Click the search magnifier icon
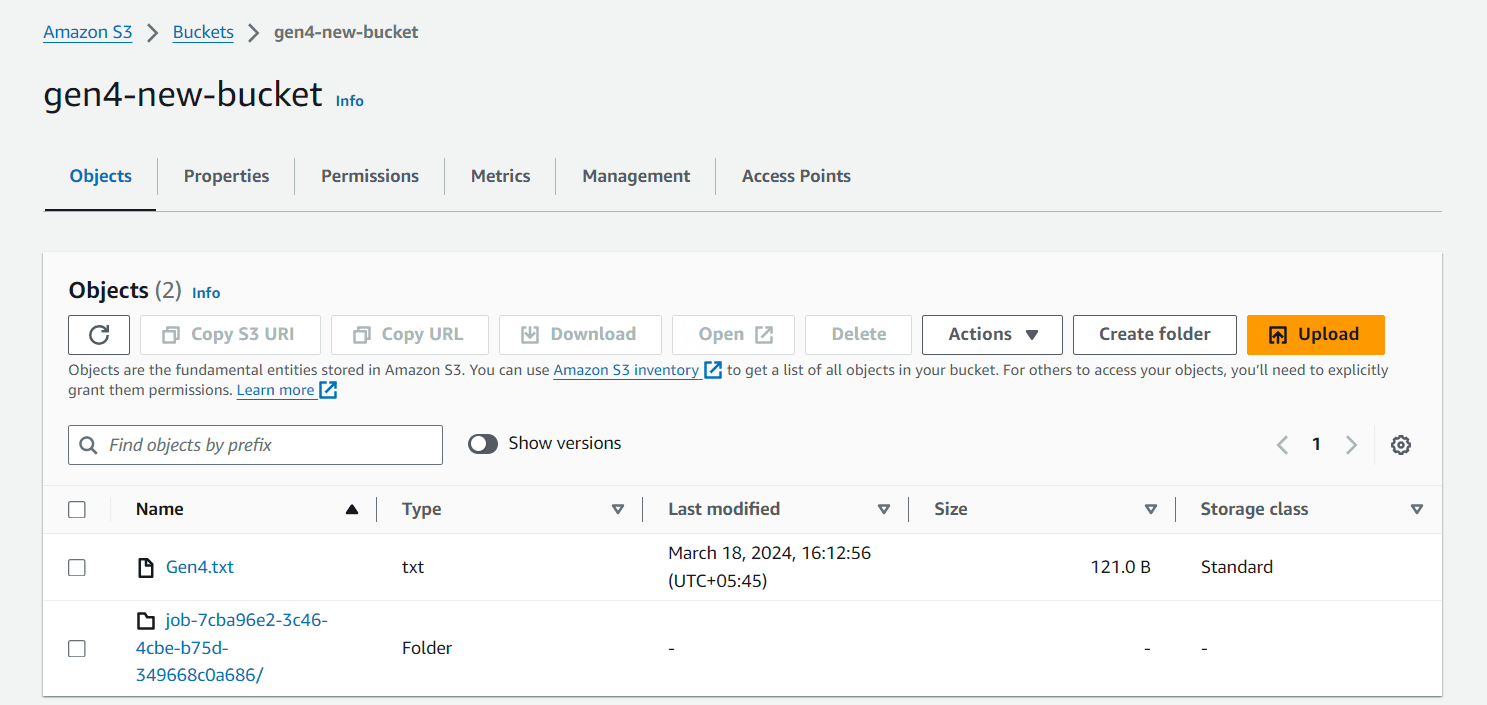 (x=88, y=445)
